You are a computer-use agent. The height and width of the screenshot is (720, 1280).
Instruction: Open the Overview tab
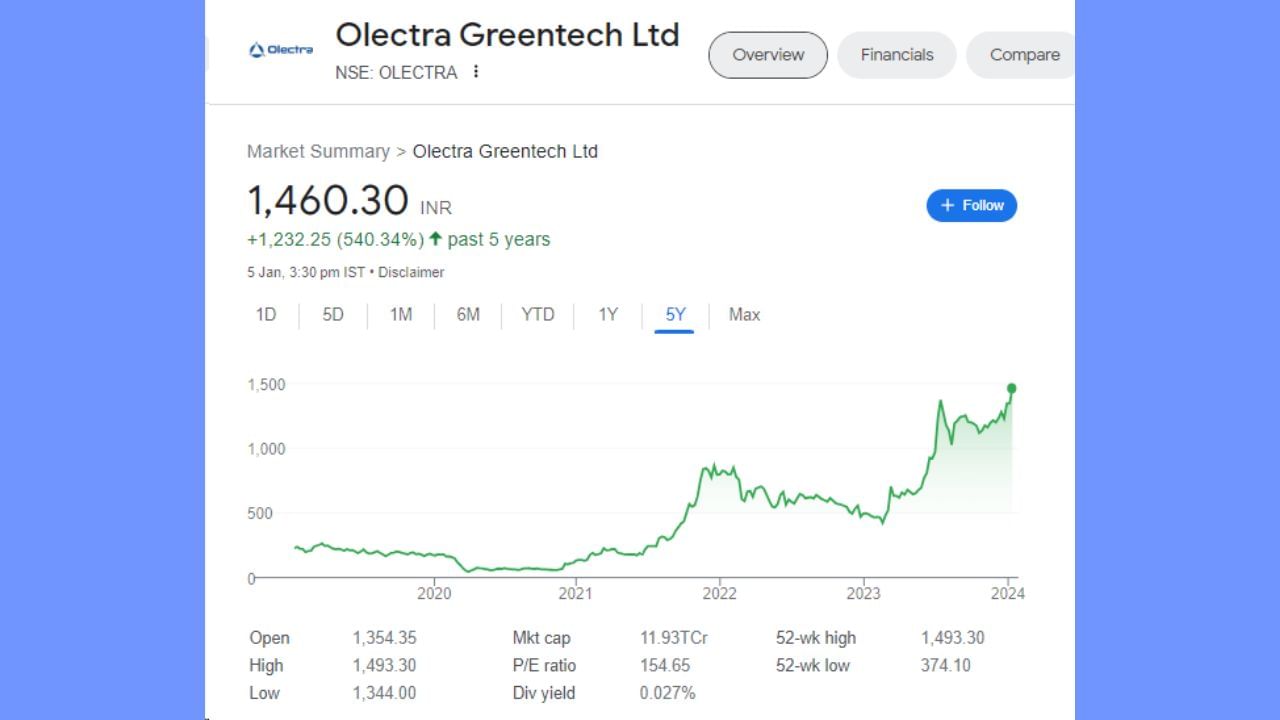(x=768, y=55)
